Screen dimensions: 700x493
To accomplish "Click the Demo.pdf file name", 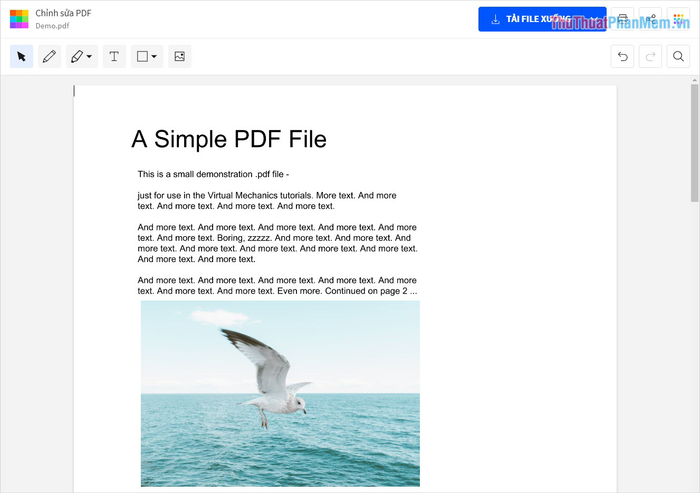I will (52, 26).
